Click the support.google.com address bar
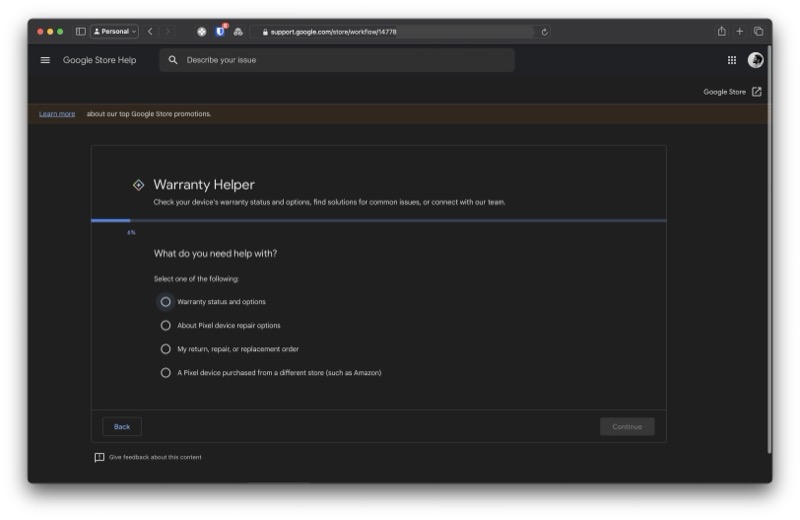 (398, 32)
